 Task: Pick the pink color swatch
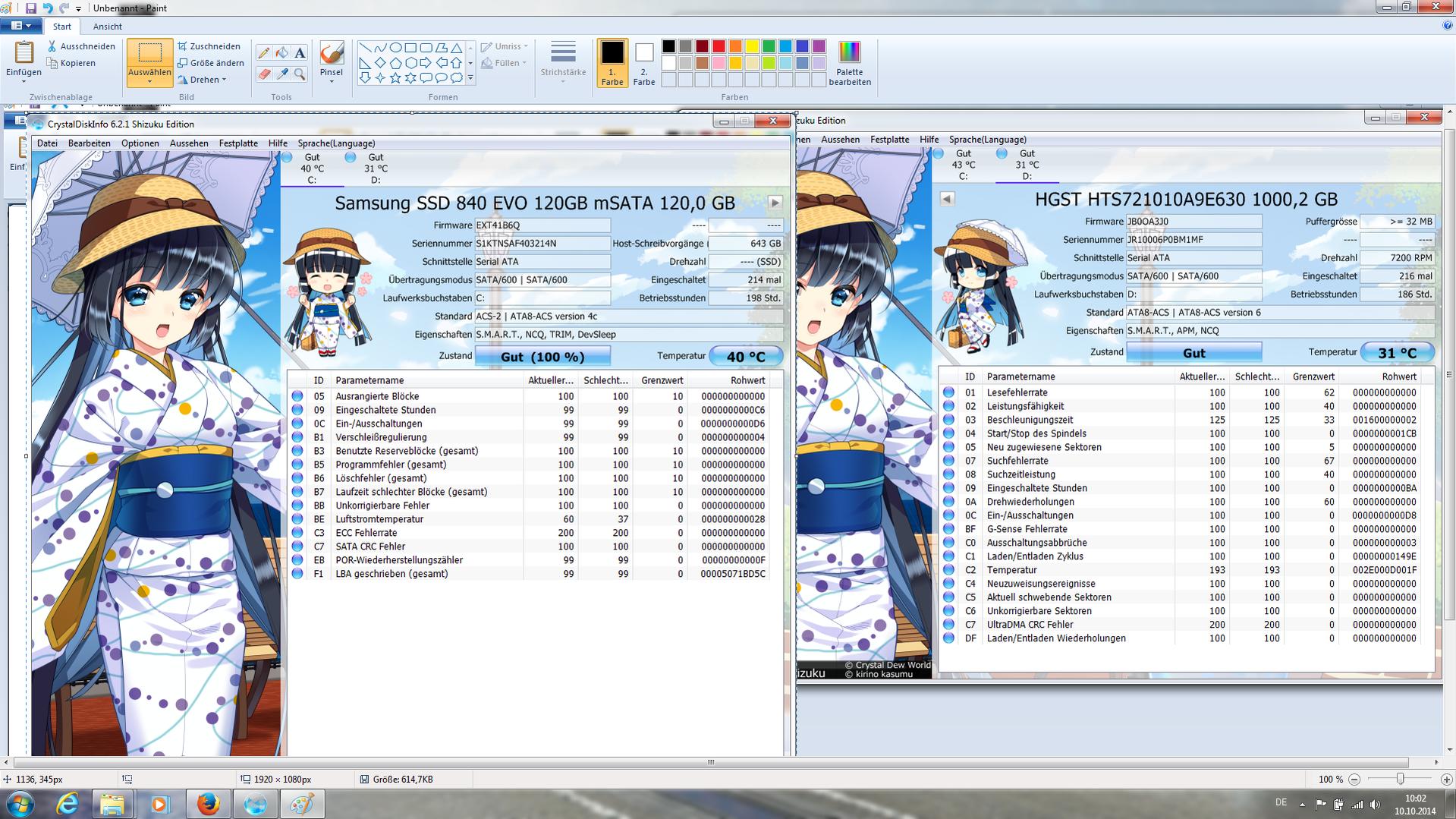click(x=719, y=63)
